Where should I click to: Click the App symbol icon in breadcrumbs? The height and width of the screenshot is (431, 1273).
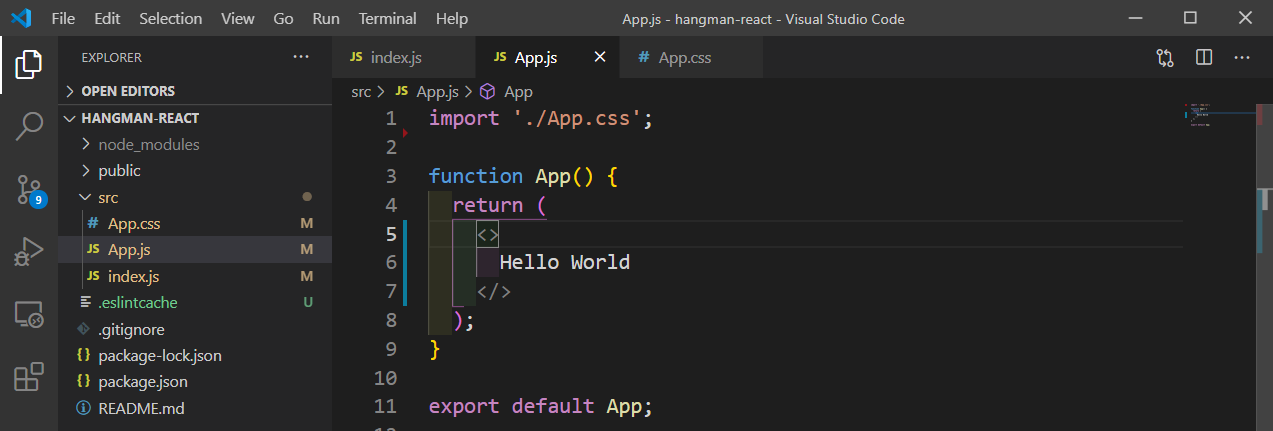[488, 91]
